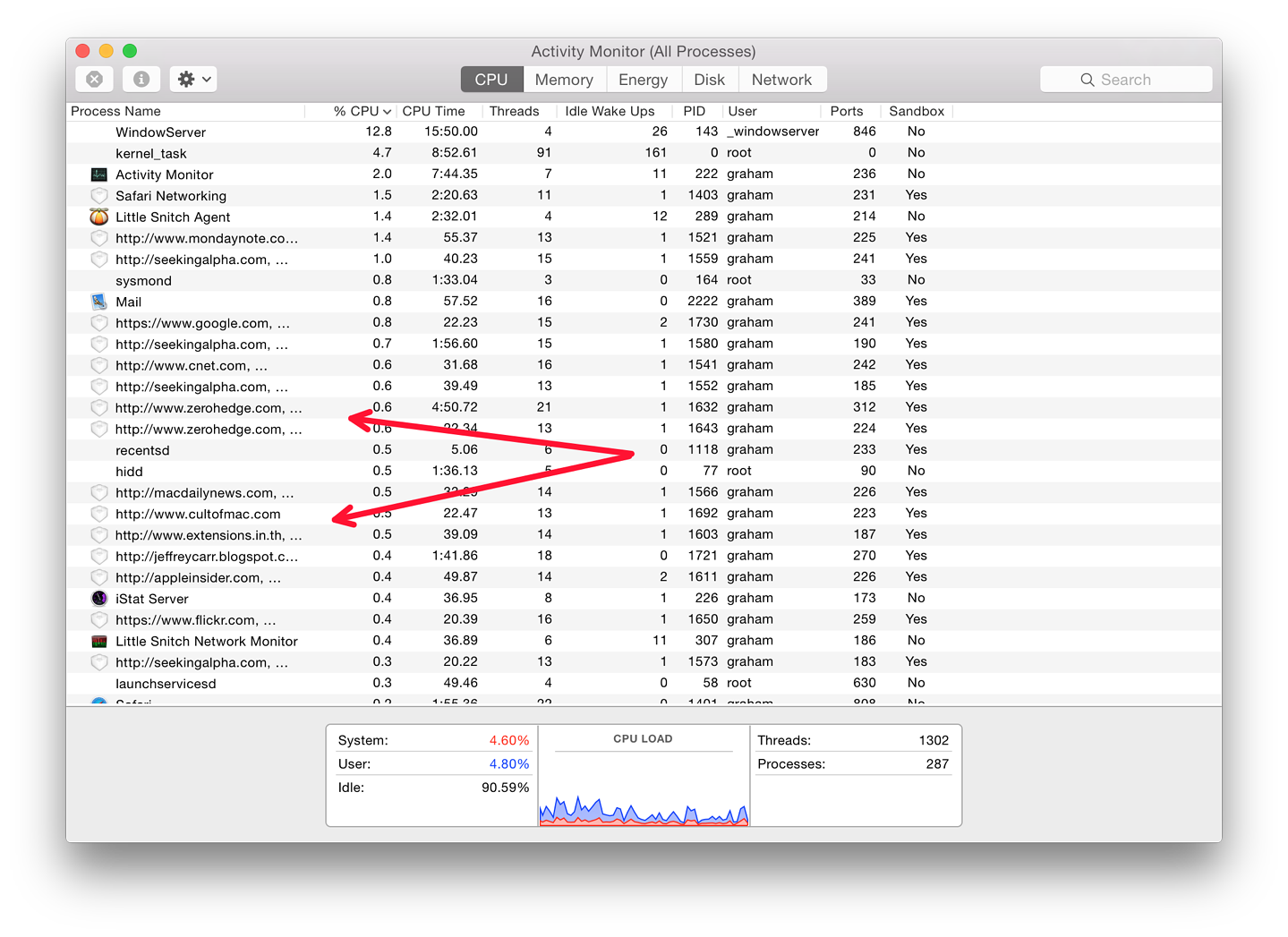Click the Quit Process toolbar icon
Image resolution: width=1288 pixels, height=937 pixels.
94,79
